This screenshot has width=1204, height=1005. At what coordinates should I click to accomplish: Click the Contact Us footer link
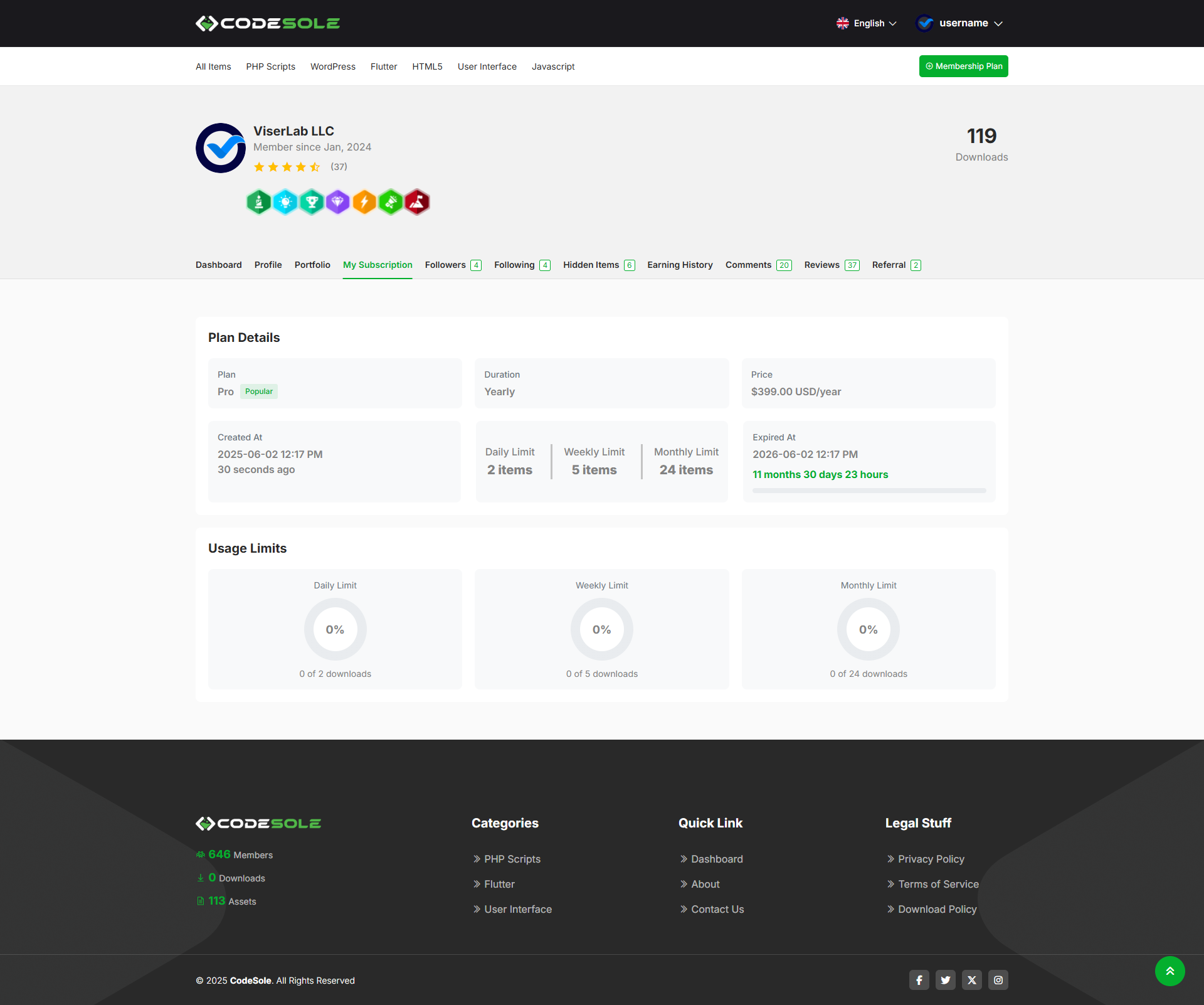(x=717, y=909)
